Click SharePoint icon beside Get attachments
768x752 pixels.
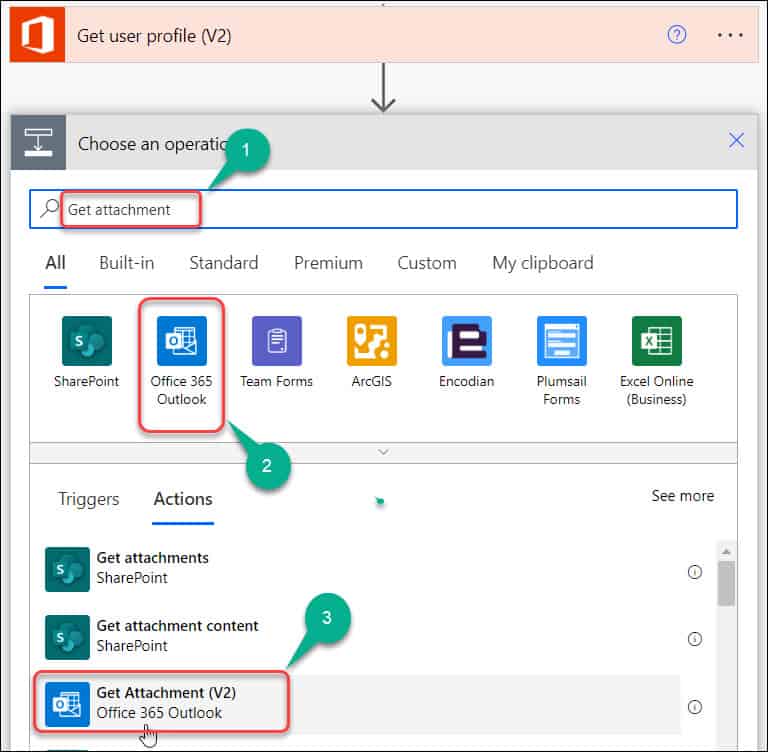(x=68, y=569)
